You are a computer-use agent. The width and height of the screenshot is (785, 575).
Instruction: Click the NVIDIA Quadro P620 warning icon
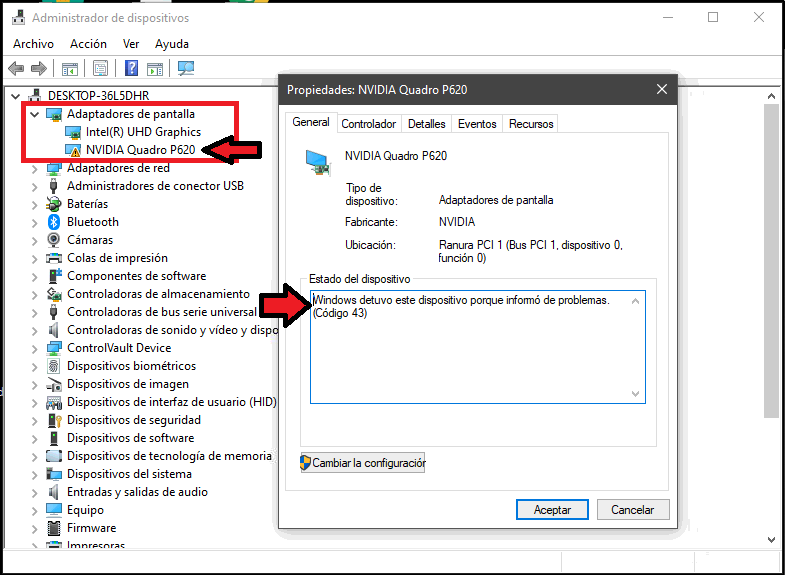point(73,150)
